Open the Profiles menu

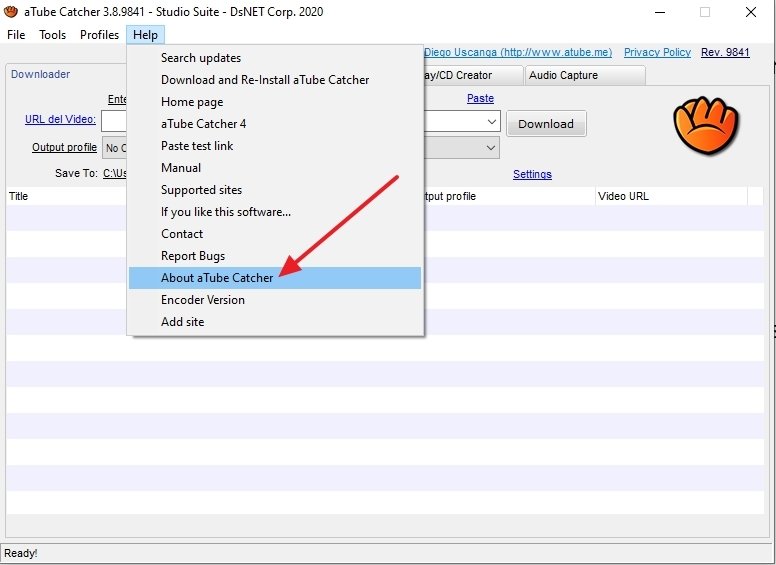pos(99,35)
